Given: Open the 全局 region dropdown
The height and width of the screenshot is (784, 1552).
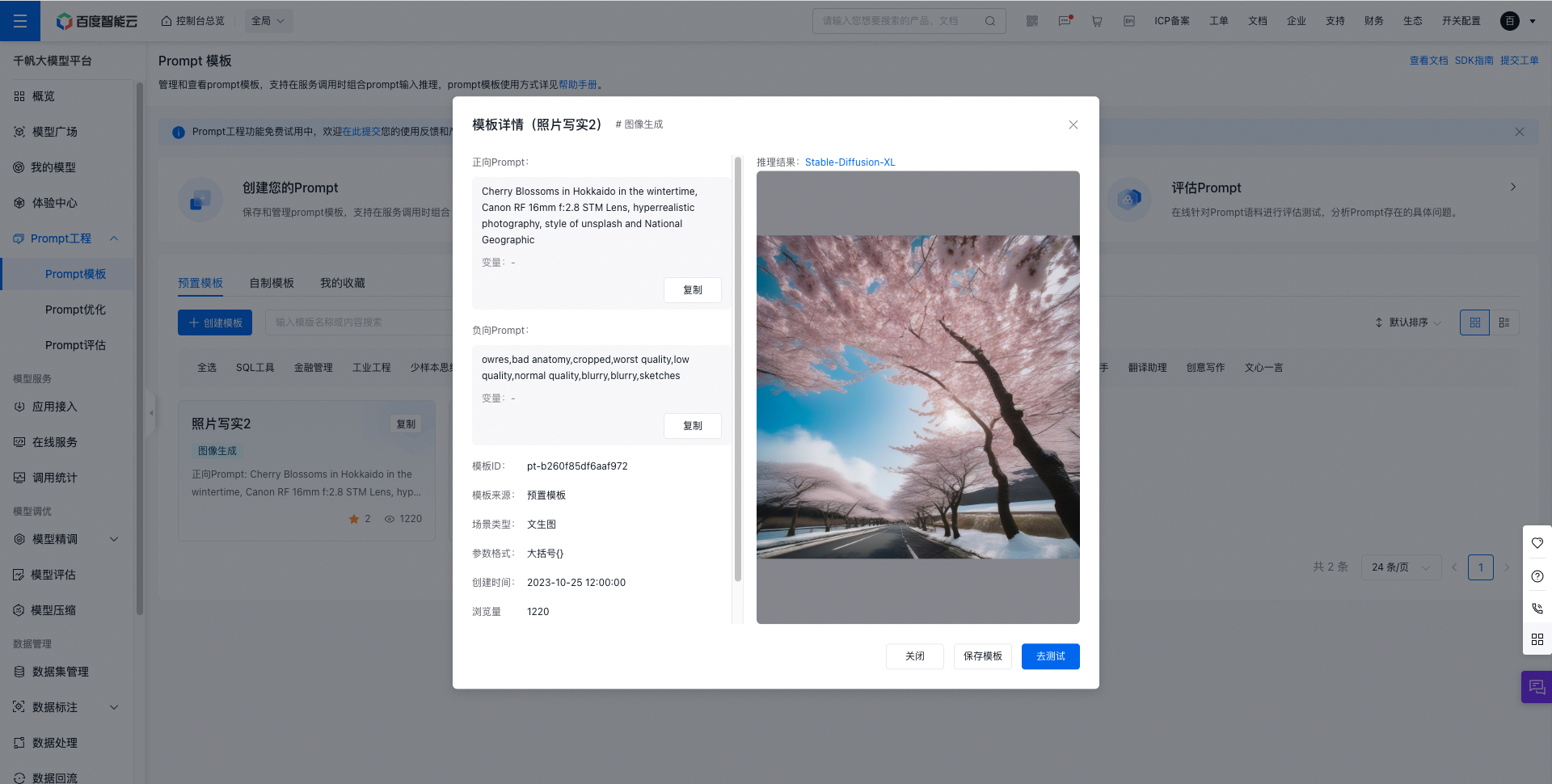Looking at the screenshot, I should pos(268,21).
